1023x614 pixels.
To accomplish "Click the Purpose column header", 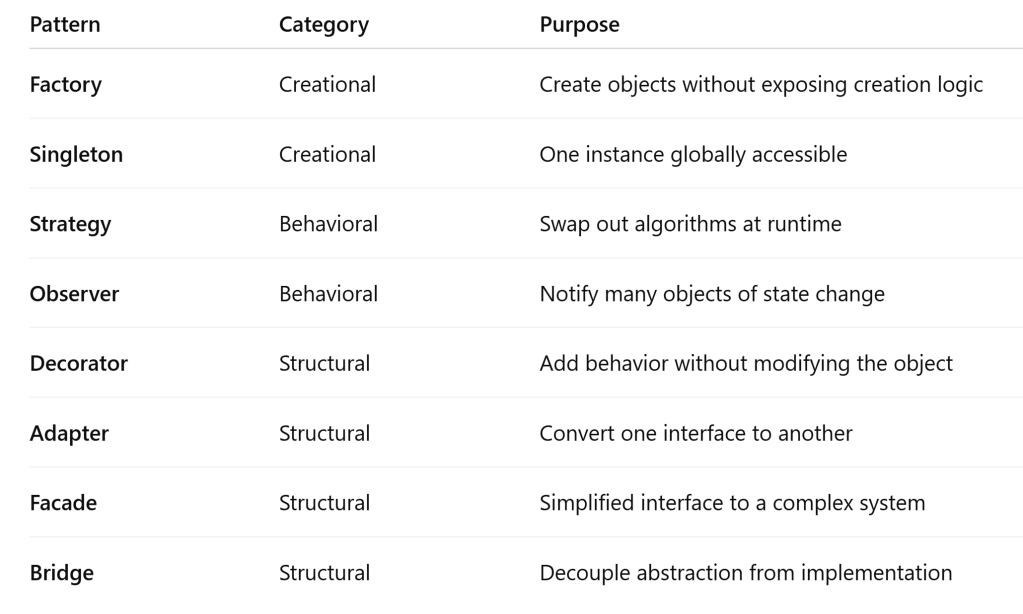I will 579,25.
